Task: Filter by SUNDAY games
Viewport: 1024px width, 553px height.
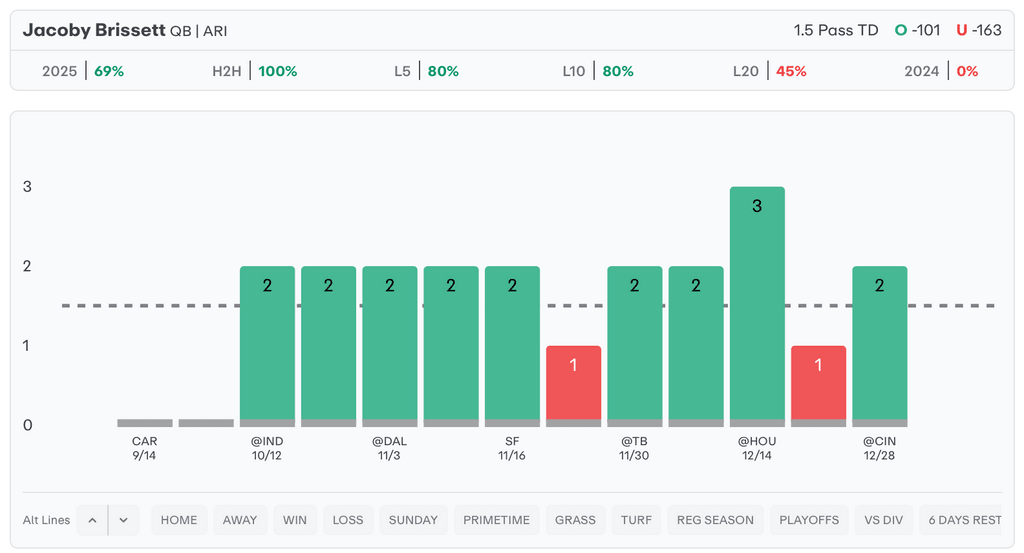Action: pyautogui.click(x=413, y=520)
